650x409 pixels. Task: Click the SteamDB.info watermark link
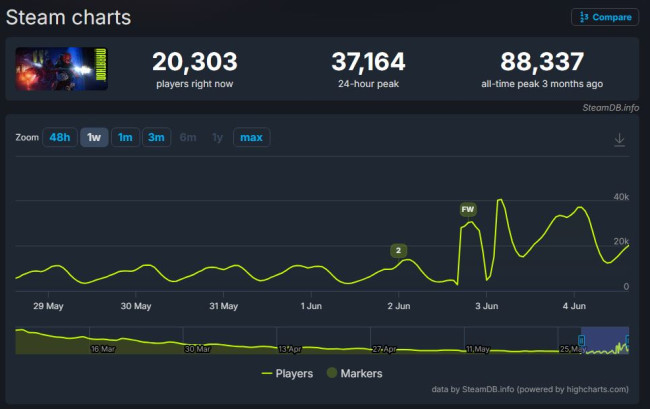pos(611,108)
